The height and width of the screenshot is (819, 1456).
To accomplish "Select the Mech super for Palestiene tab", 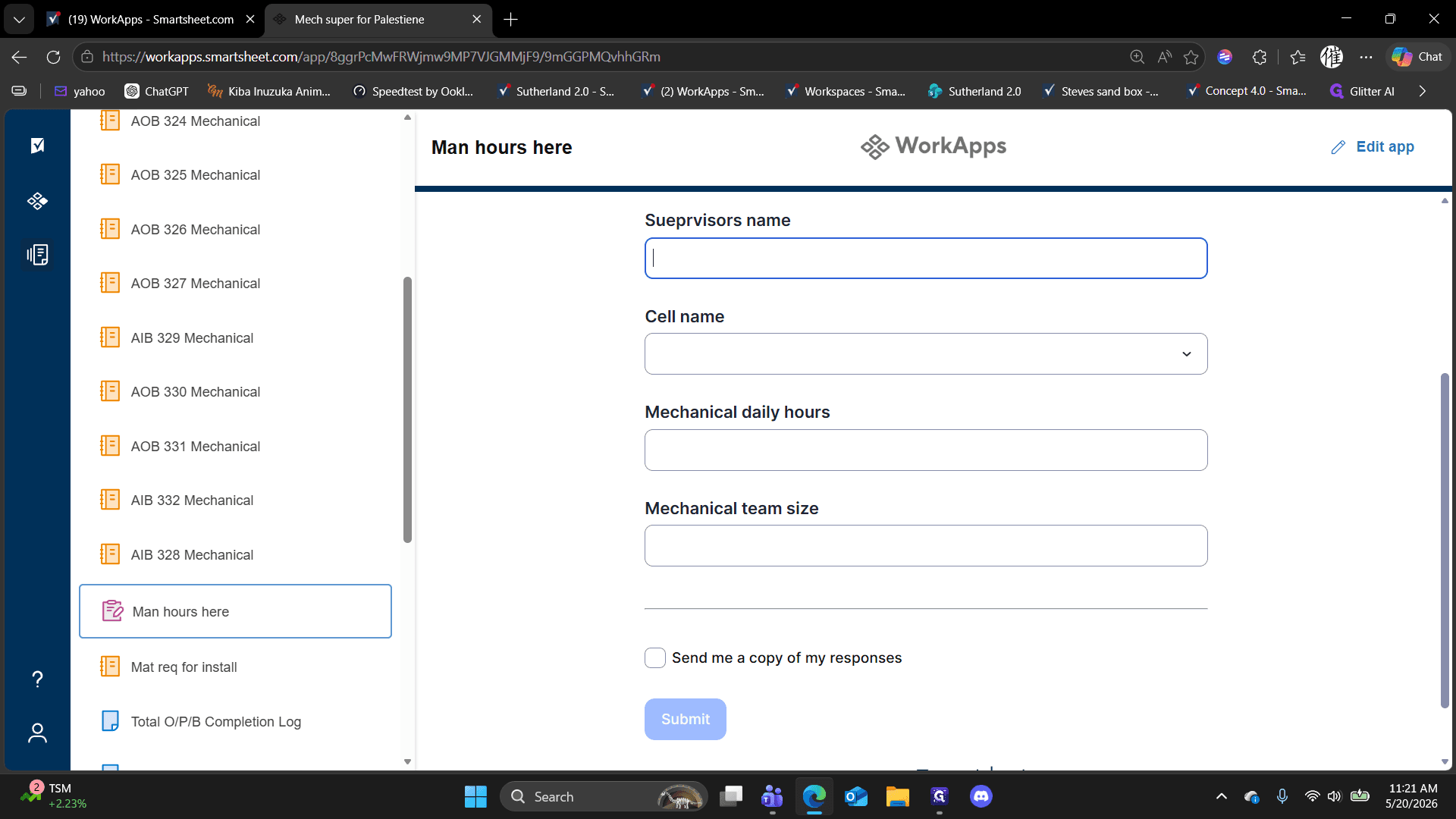I will 359,20.
